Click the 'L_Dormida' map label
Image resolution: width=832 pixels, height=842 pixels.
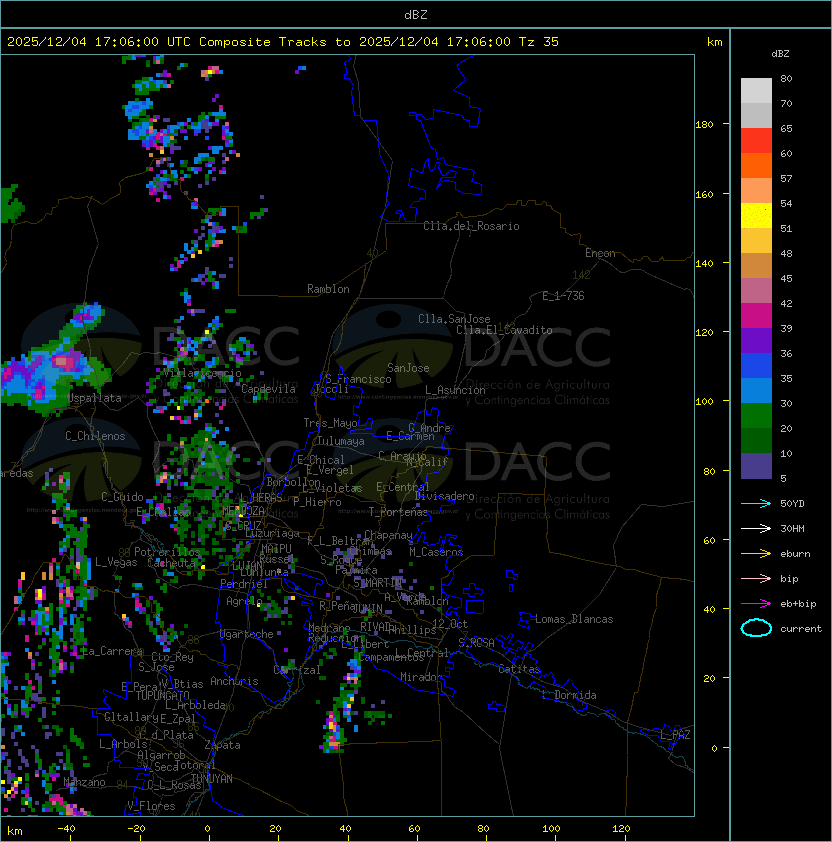(569, 695)
